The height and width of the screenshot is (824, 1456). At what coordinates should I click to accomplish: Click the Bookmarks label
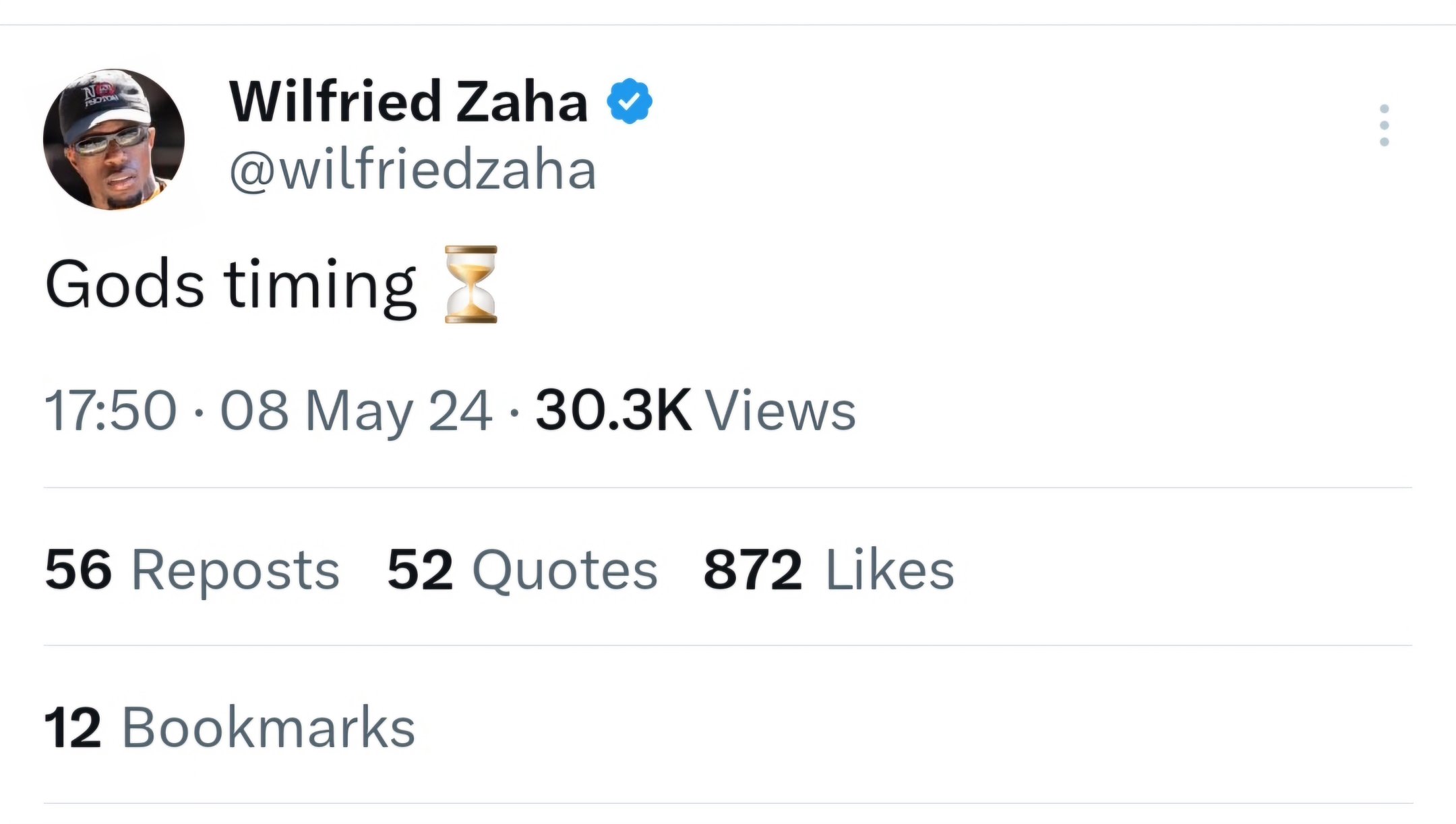[268, 728]
